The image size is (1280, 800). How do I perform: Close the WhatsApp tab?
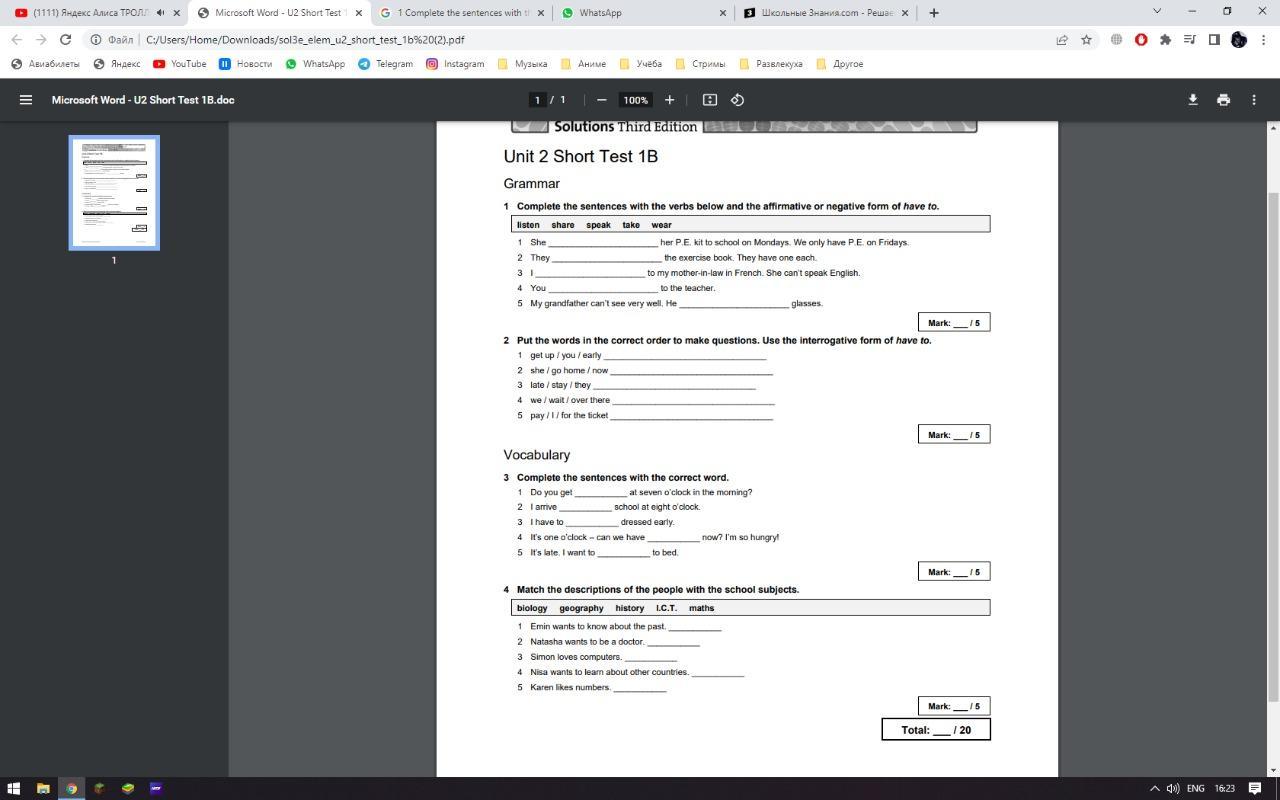722,13
